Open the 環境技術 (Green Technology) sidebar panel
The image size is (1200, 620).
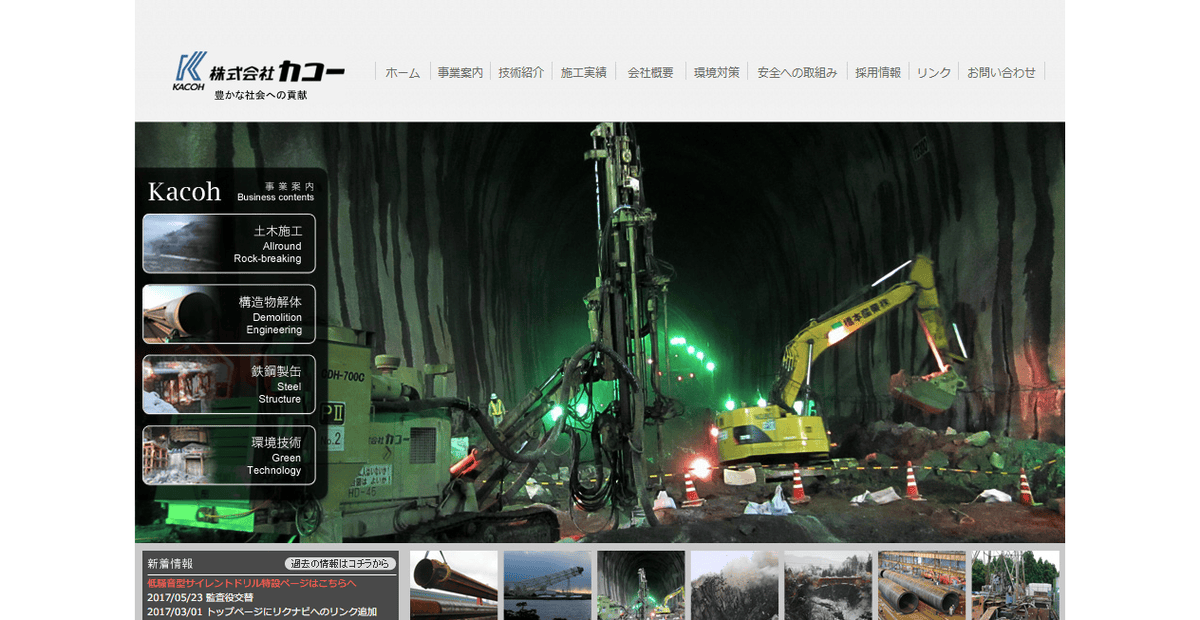(228, 455)
